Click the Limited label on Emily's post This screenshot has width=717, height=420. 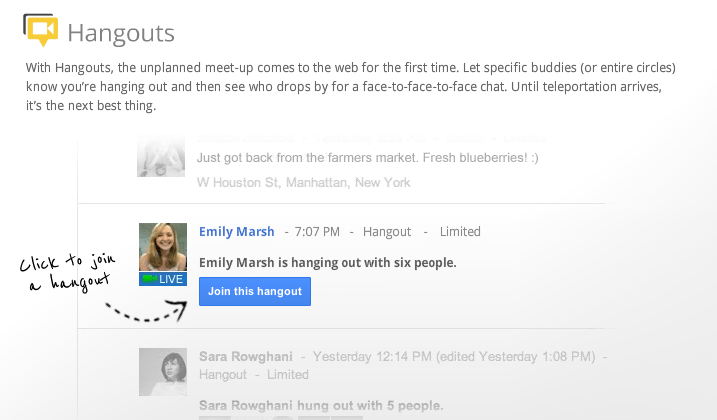(x=460, y=232)
